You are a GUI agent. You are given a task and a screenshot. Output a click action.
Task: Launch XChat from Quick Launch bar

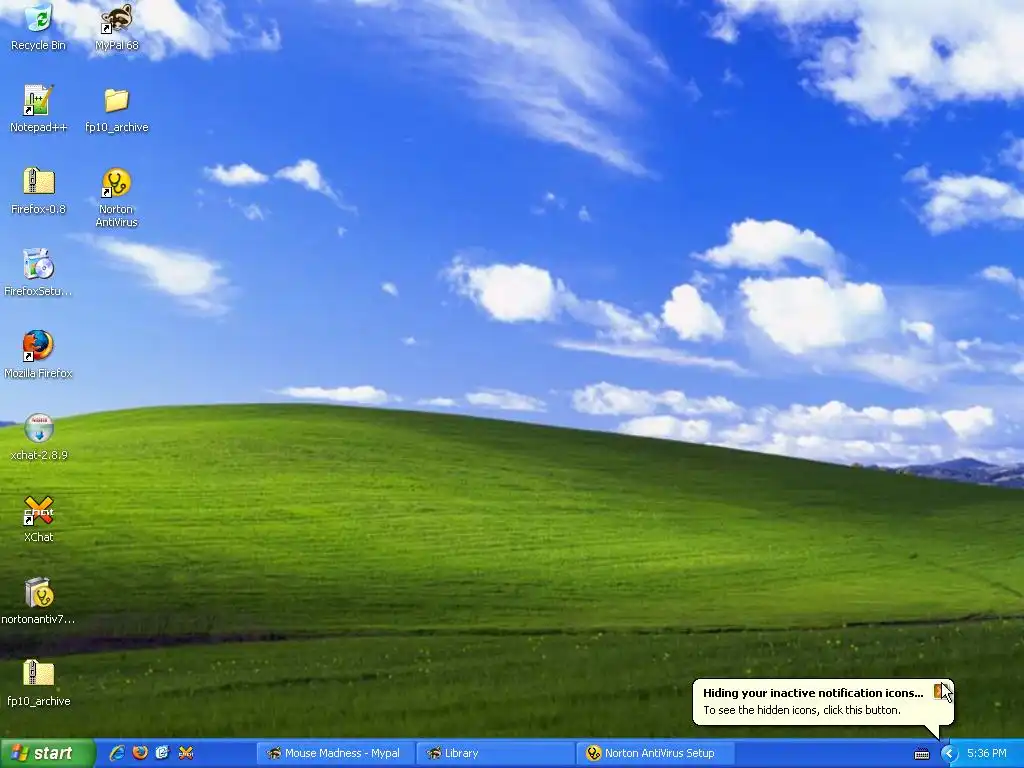coord(185,753)
